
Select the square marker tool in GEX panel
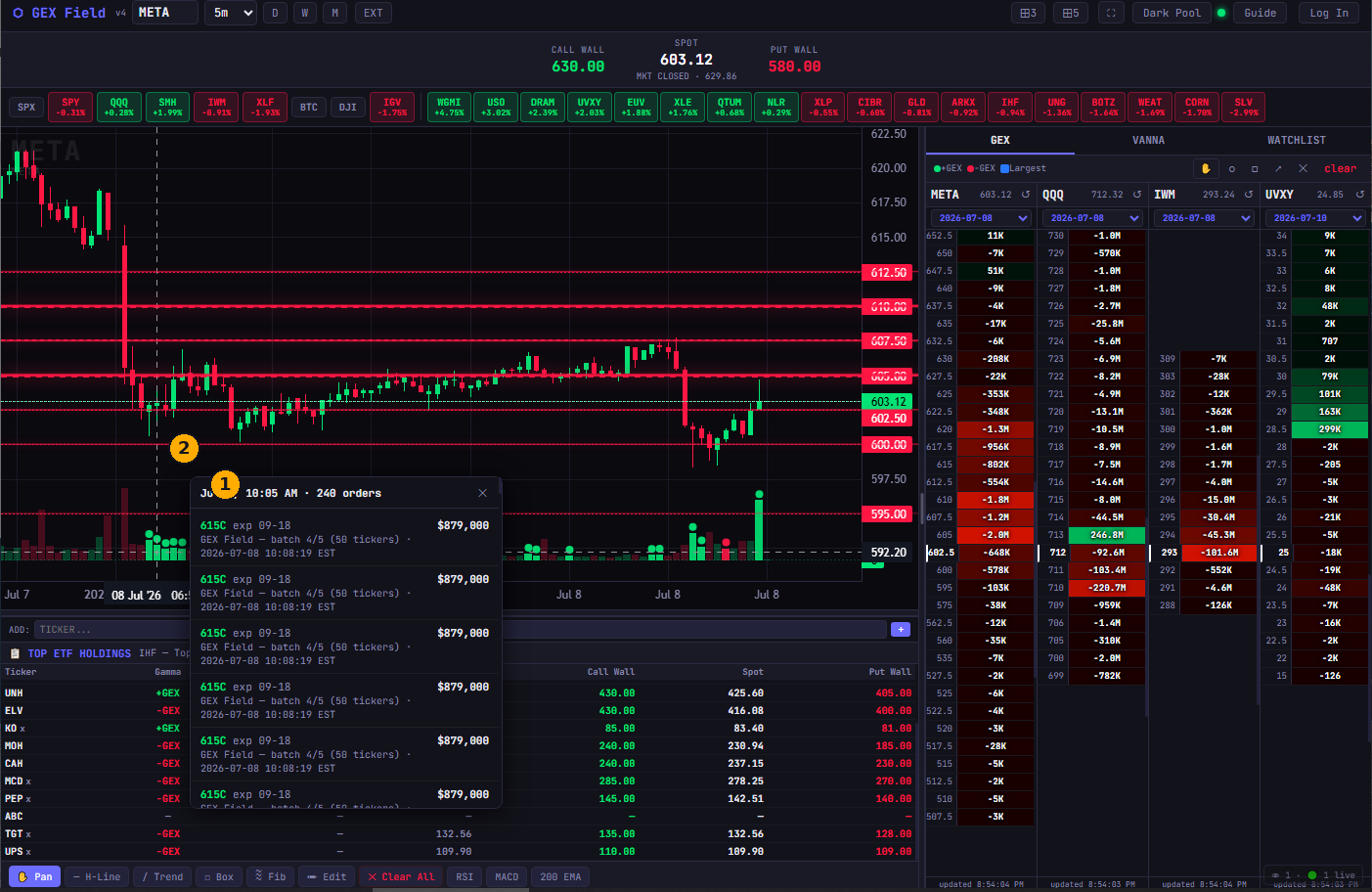click(1255, 169)
